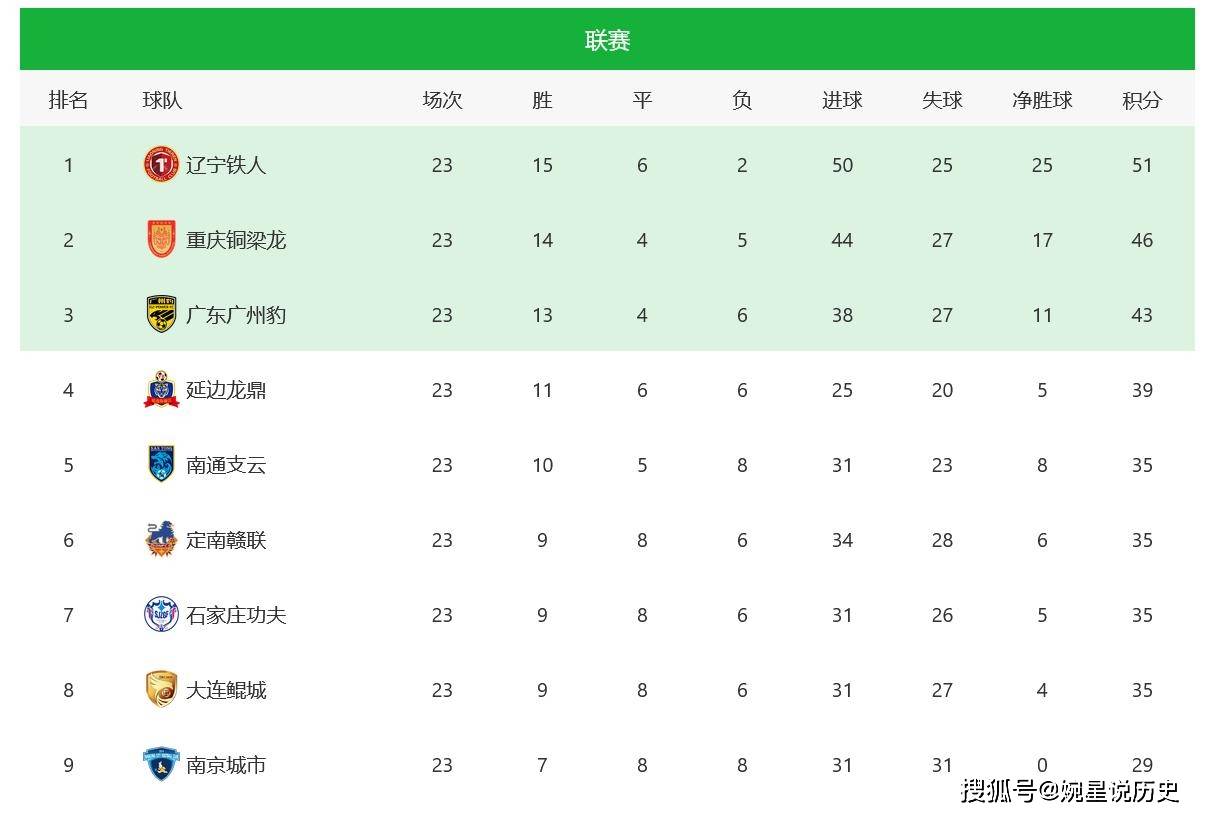Image resolution: width=1208 pixels, height=817 pixels.
Task: Click the 广东广州豹 team logo
Action: click(161, 315)
